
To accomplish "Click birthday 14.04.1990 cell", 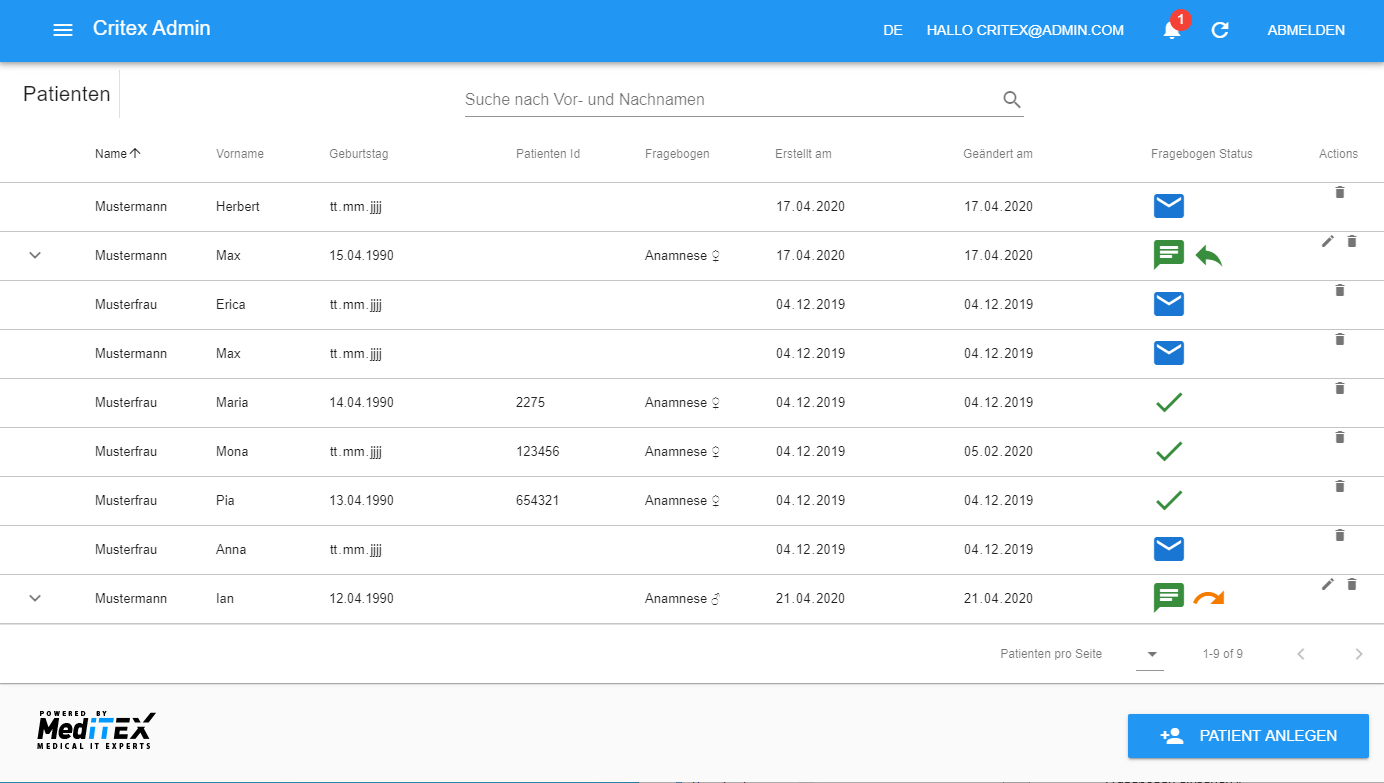I will 361,402.
